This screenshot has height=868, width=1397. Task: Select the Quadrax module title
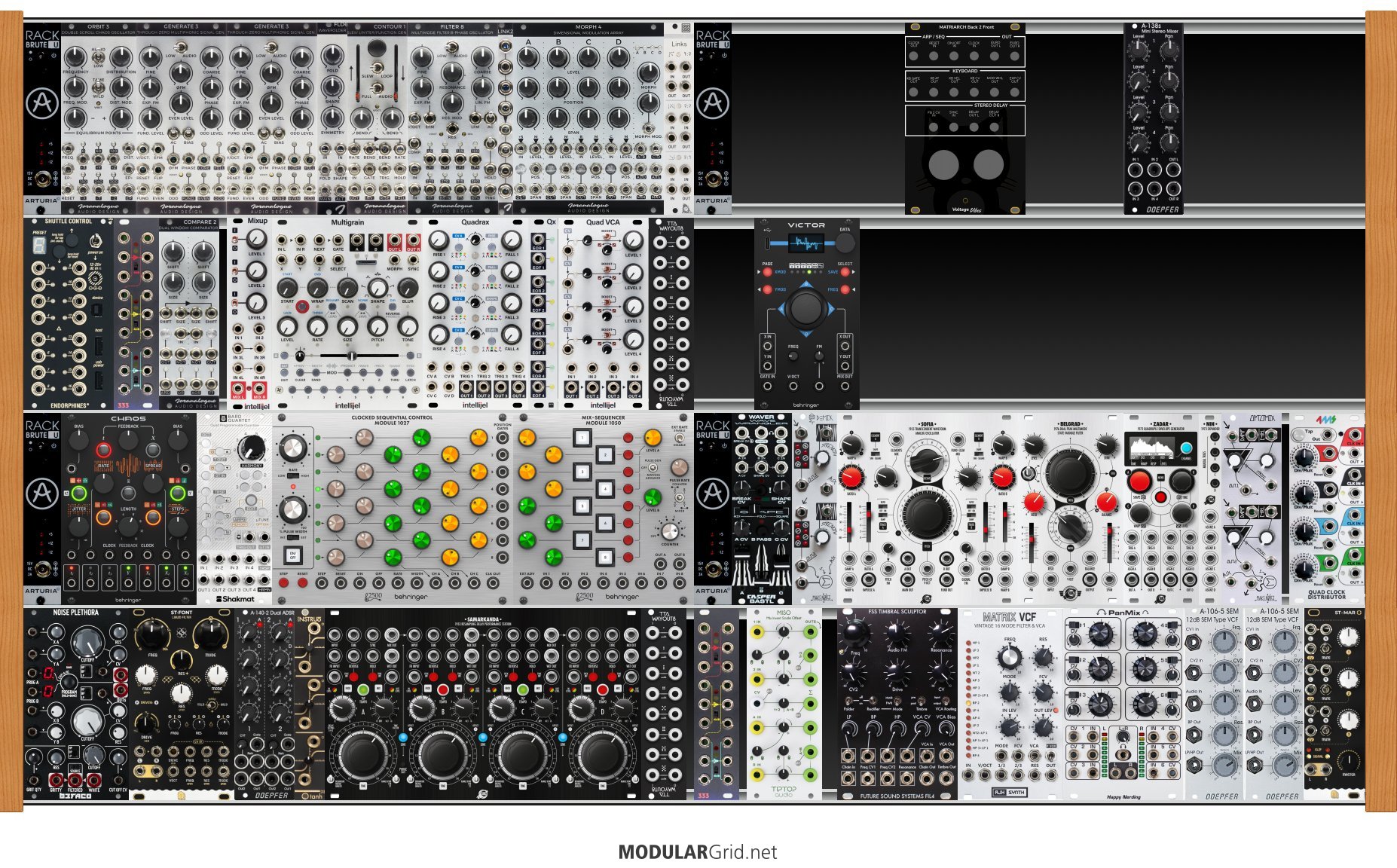(475, 222)
